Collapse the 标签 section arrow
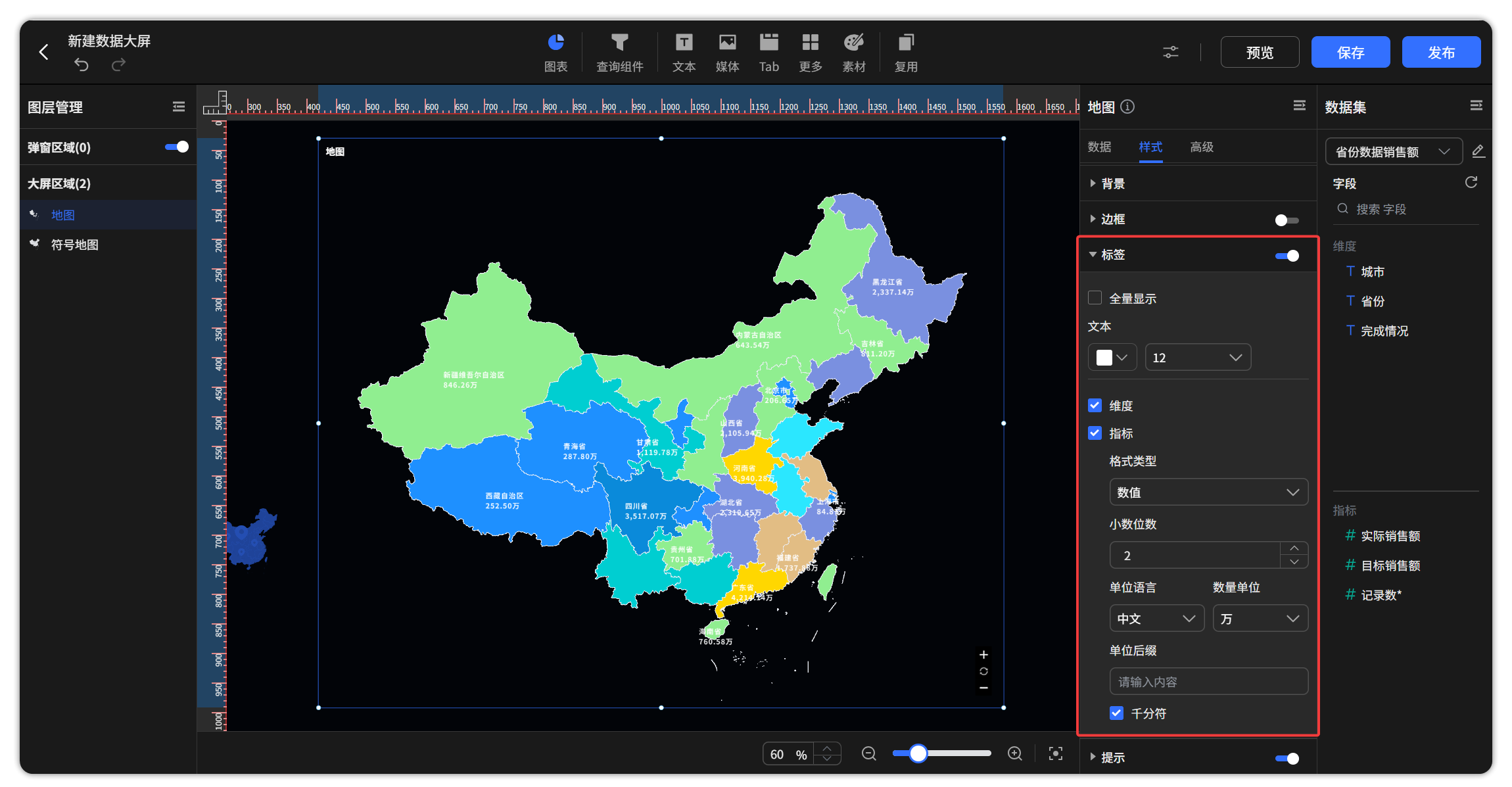 1093,254
